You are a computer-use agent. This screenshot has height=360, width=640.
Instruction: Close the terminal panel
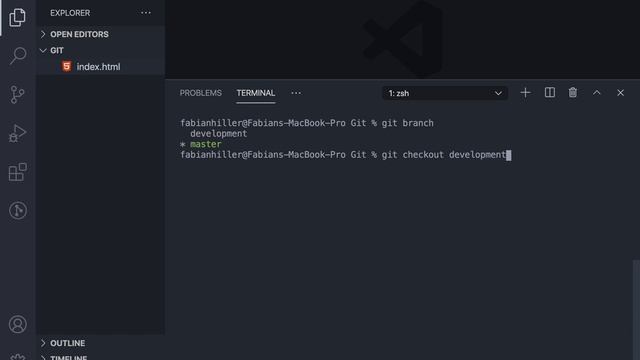click(x=620, y=93)
